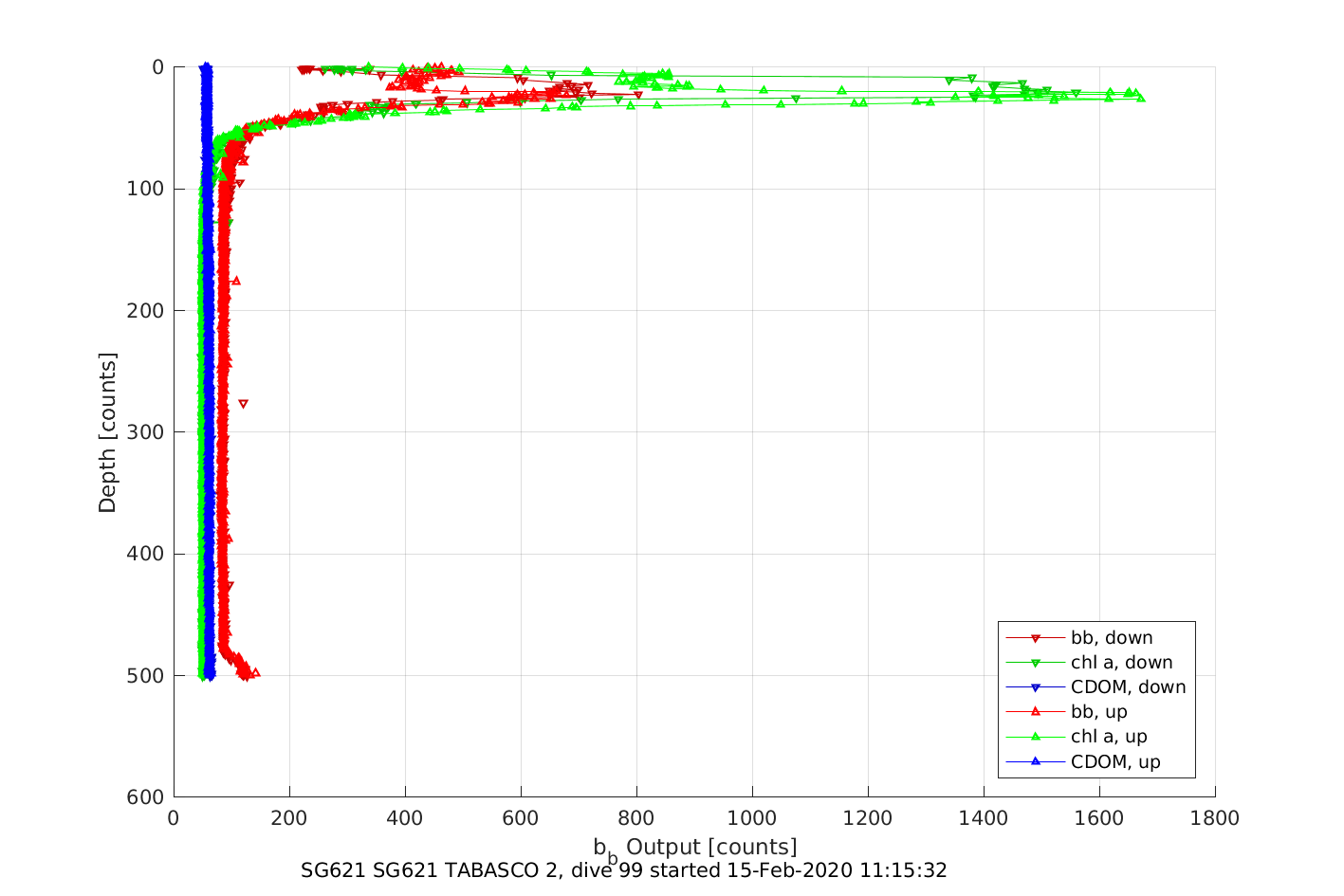The height and width of the screenshot is (896, 1344).
Task: Click the 'bb Output [counts]' x-axis label
Action: tap(695, 849)
